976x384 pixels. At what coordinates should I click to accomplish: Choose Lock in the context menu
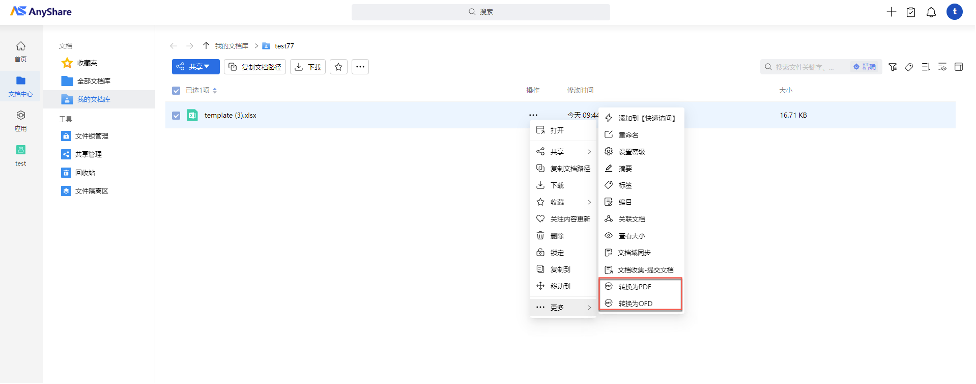[x=563, y=253]
